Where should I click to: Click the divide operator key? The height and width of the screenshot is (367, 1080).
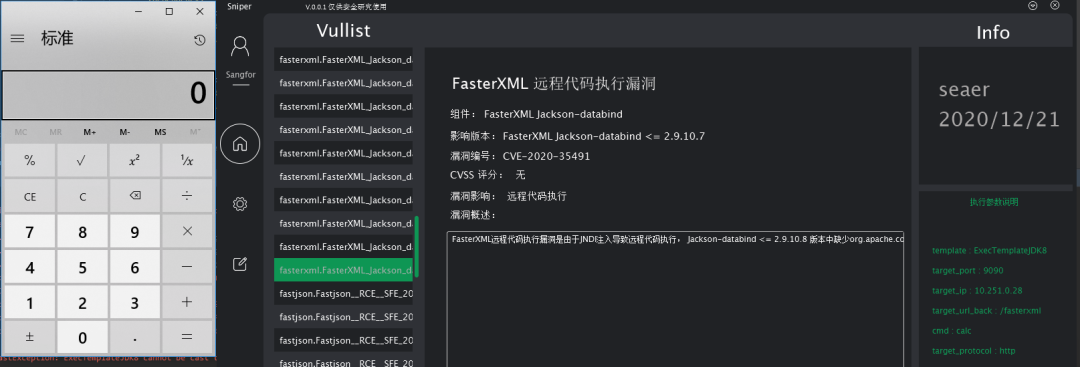pos(187,196)
